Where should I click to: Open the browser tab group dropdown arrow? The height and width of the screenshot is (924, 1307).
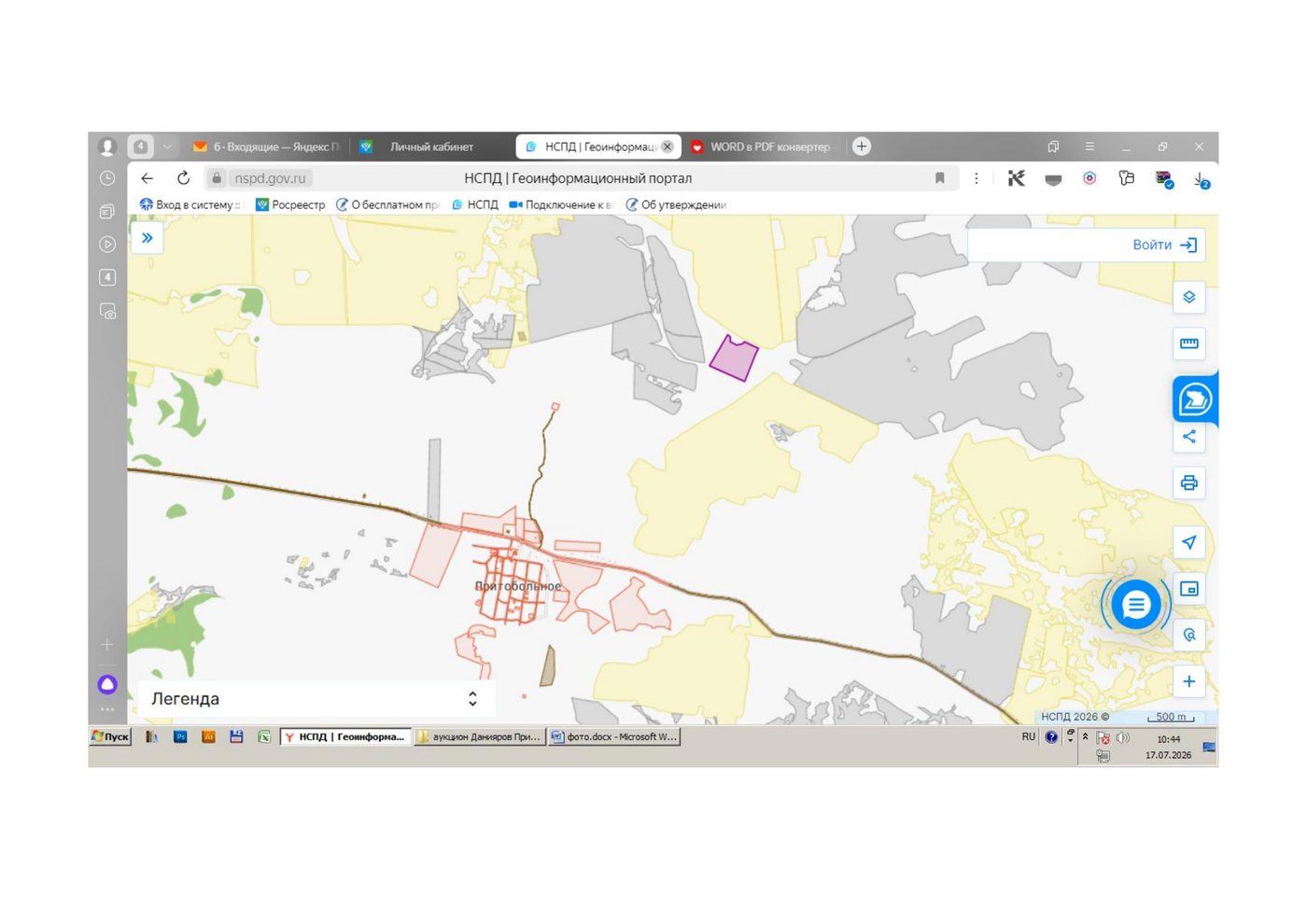[x=167, y=147]
